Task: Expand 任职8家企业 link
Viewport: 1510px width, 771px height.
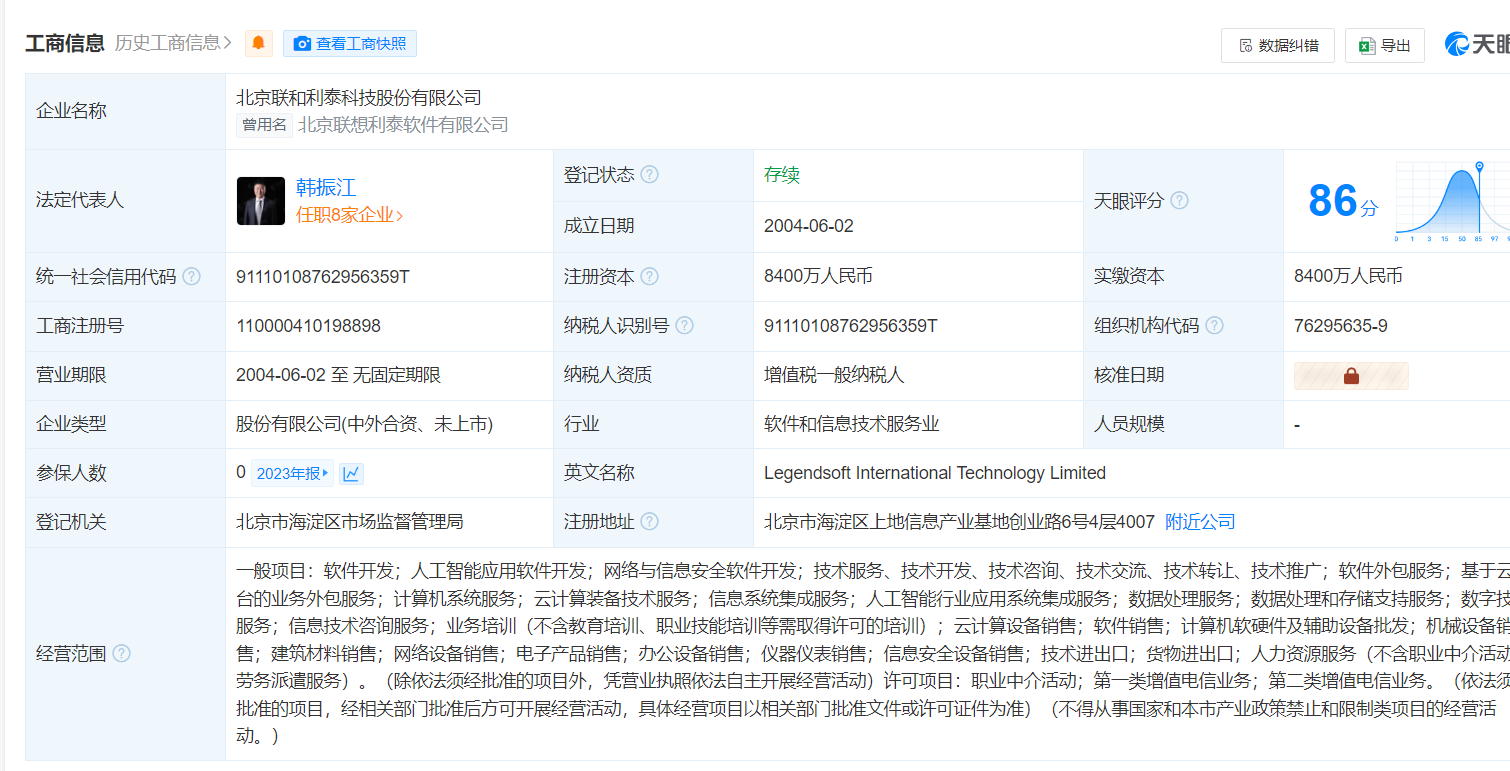Action: click(349, 215)
